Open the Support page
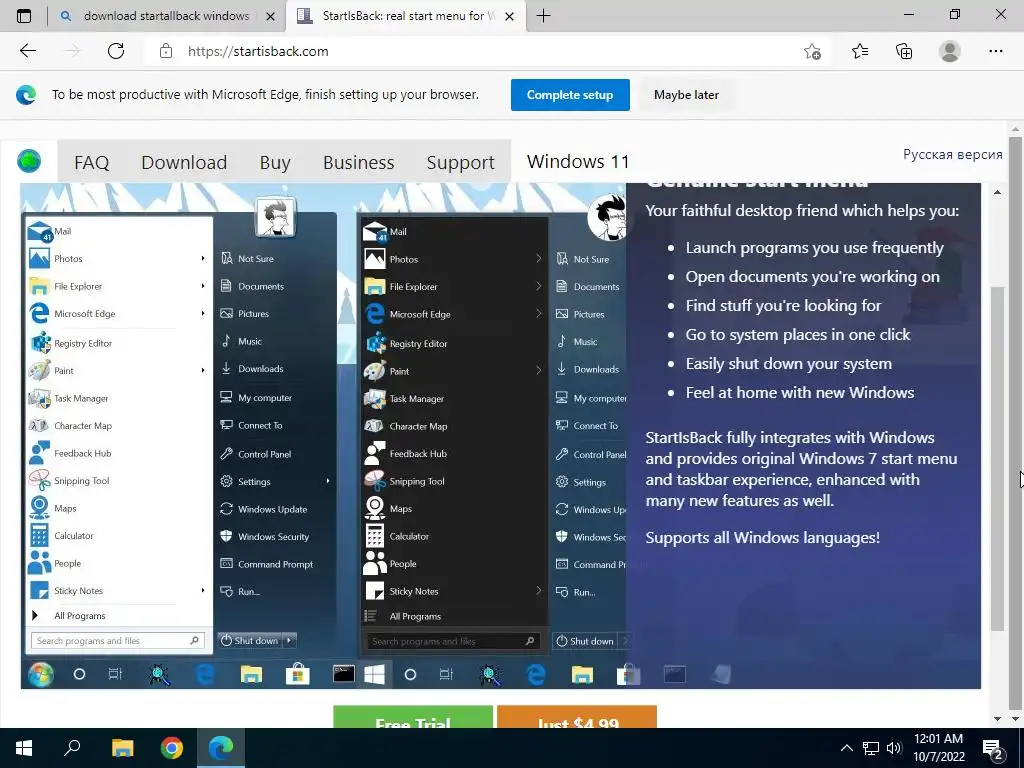Image resolution: width=1024 pixels, height=768 pixels. (x=460, y=162)
